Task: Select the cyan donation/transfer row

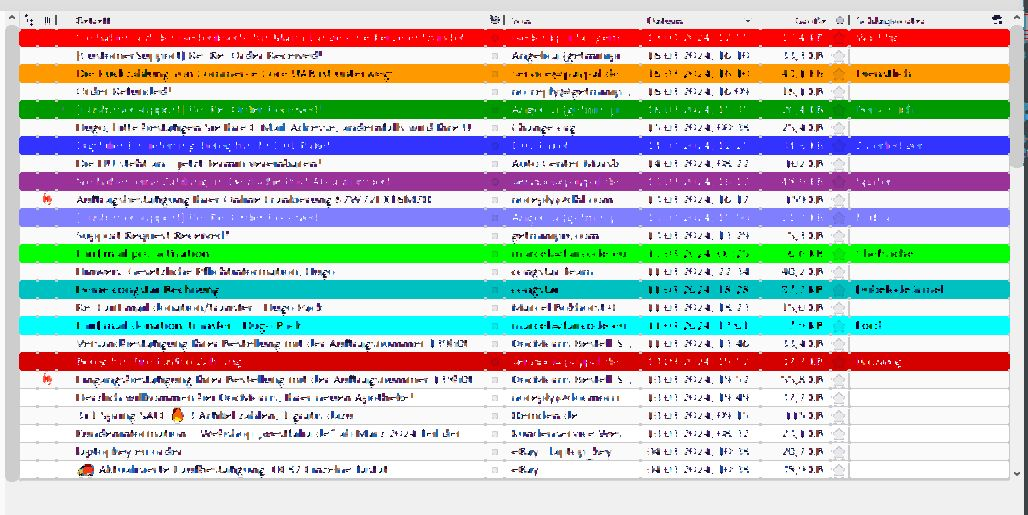Action: click(514, 325)
